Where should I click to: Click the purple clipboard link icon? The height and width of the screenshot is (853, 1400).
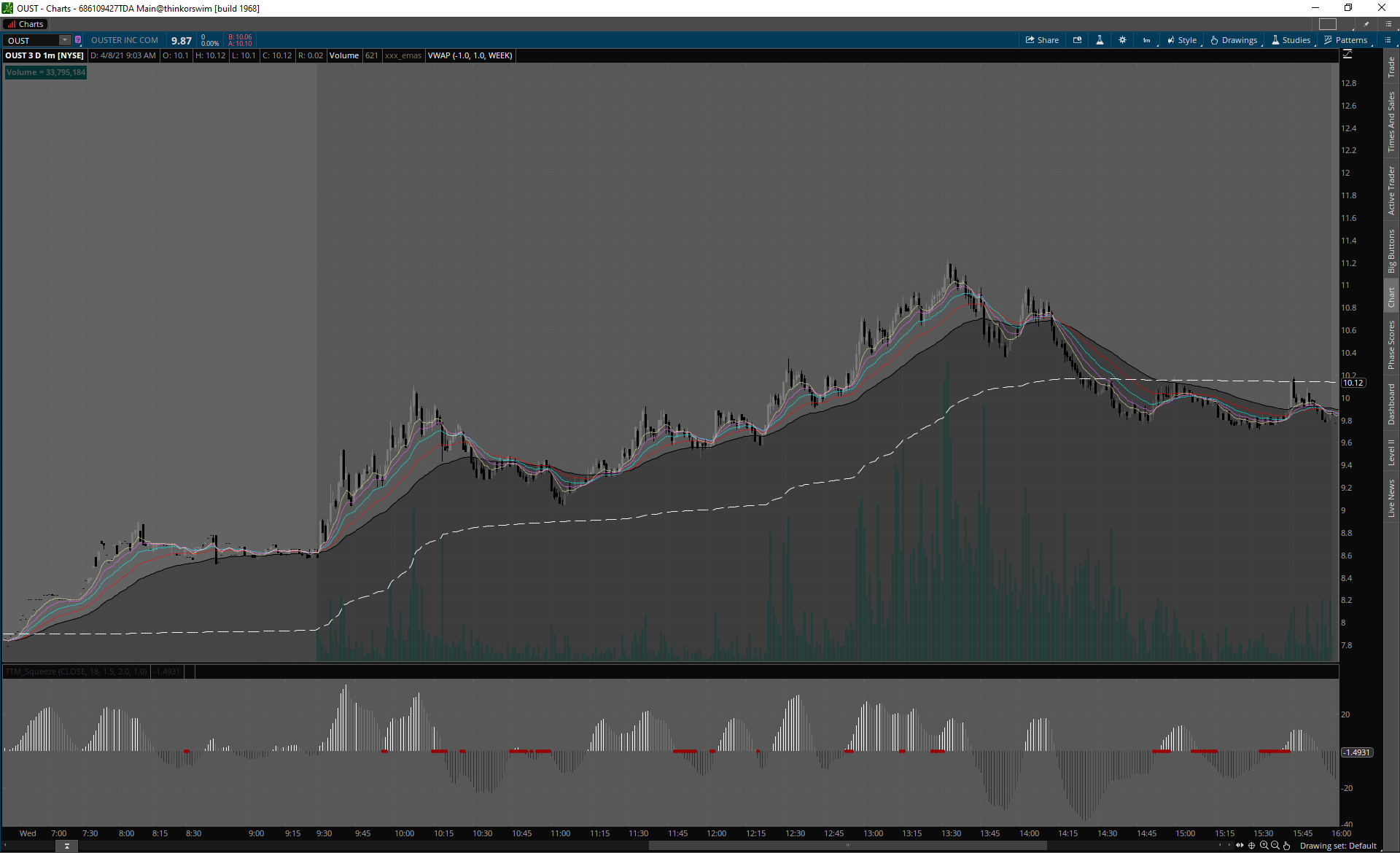pyautogui.click(x=78, y=40)
